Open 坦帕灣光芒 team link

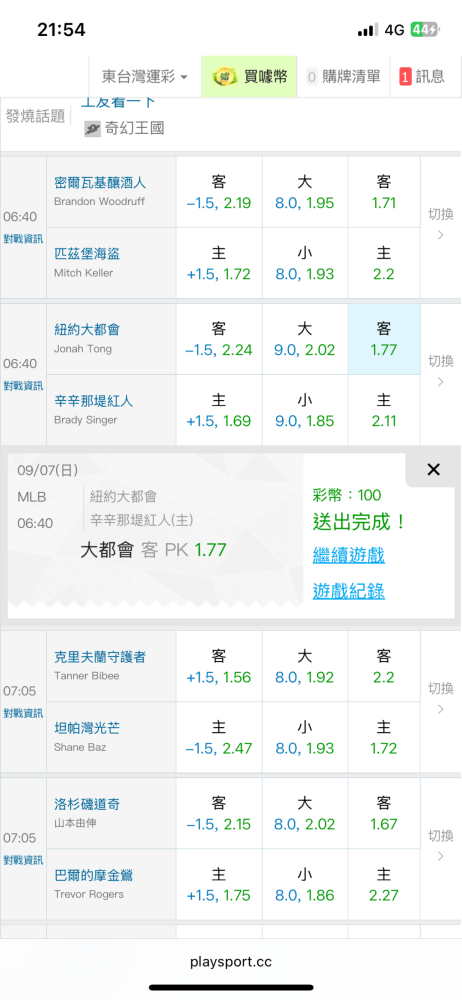click(87, 728)
